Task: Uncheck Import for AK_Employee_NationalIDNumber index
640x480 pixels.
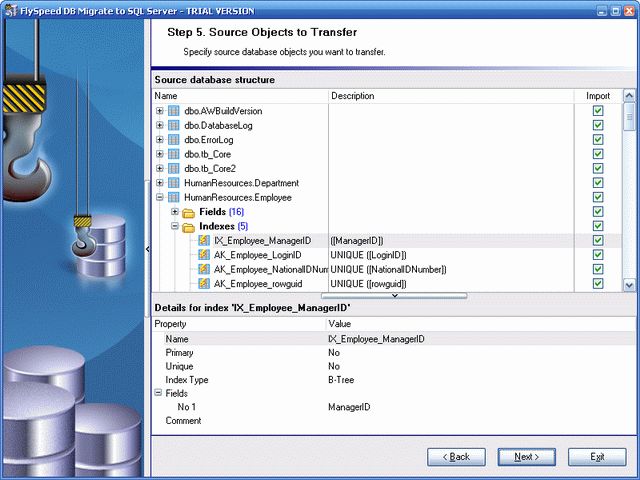Action: (598, 269)
